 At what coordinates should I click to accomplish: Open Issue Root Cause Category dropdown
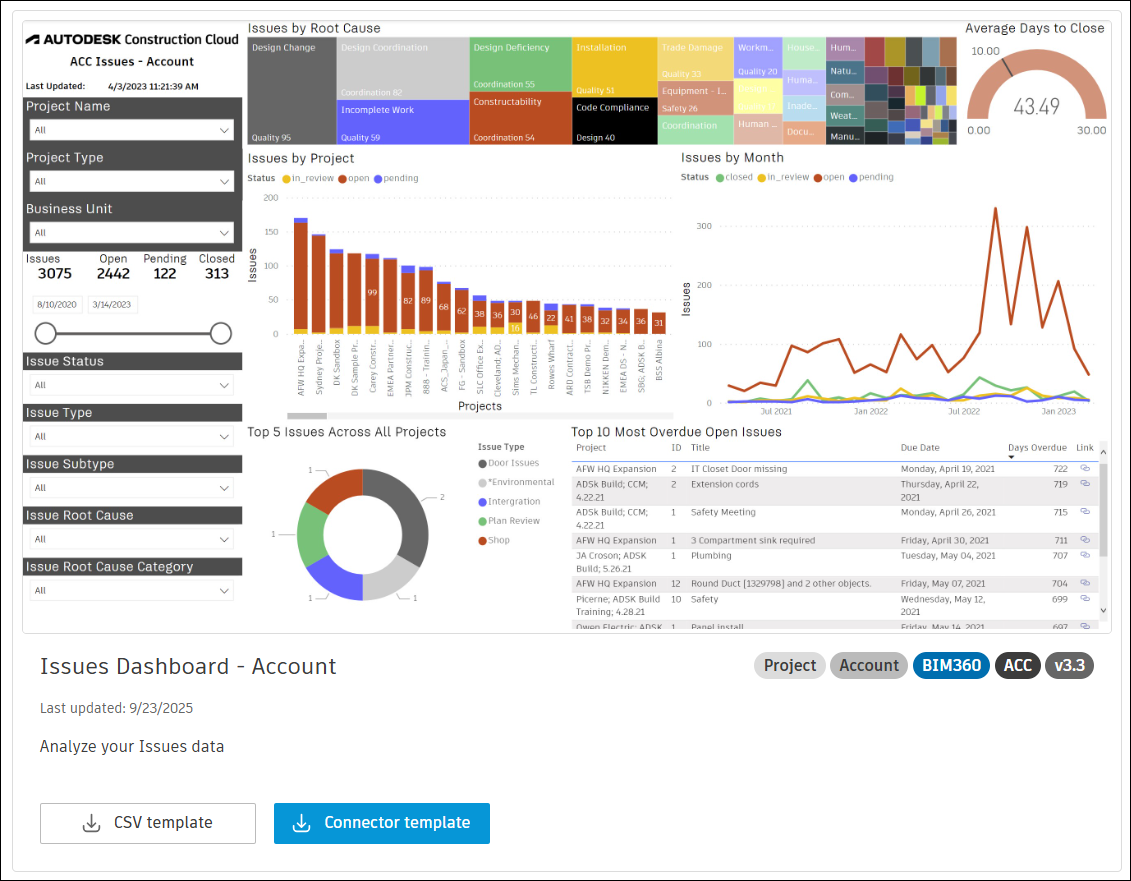(132, 590)
